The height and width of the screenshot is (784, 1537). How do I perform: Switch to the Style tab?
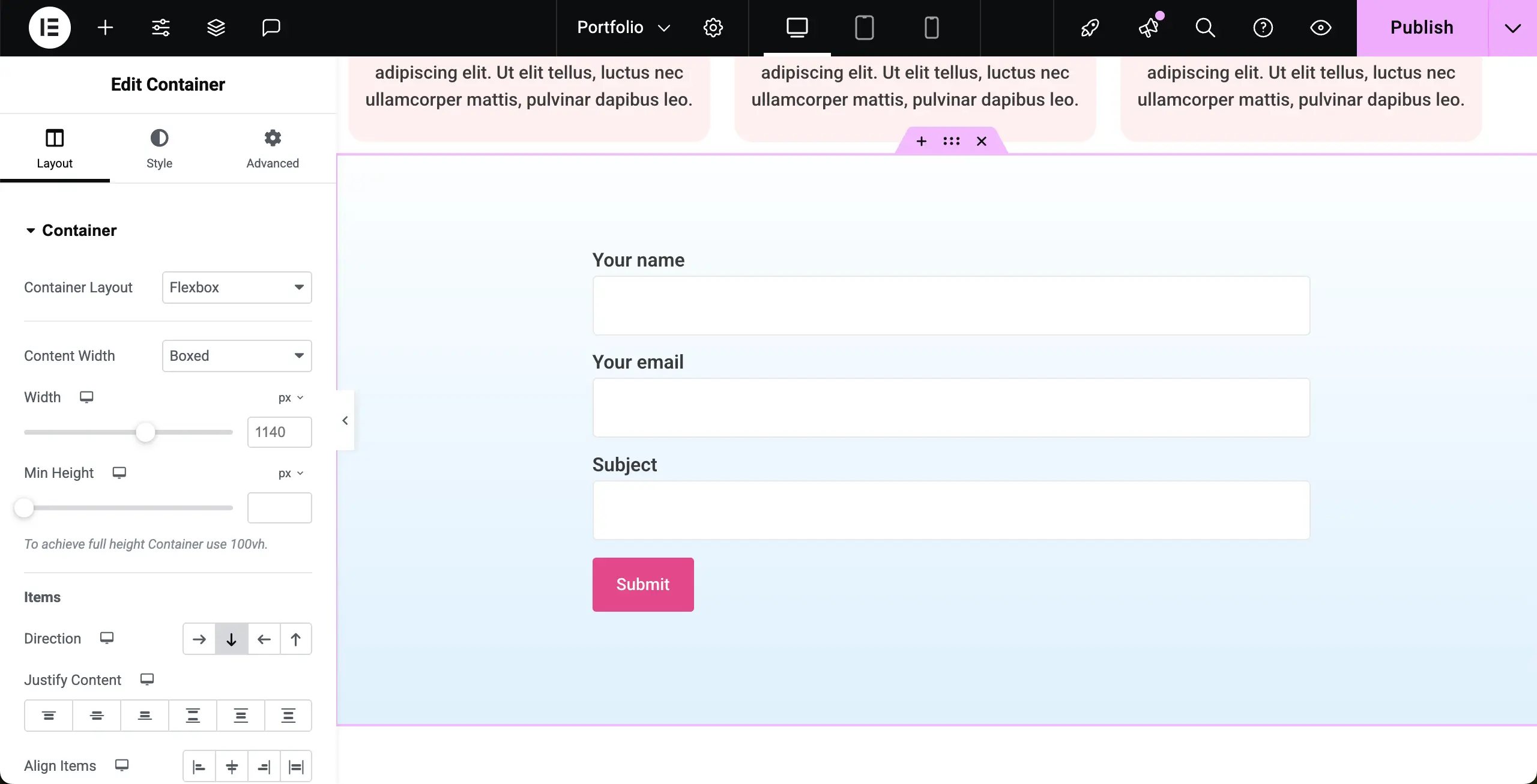159,148
